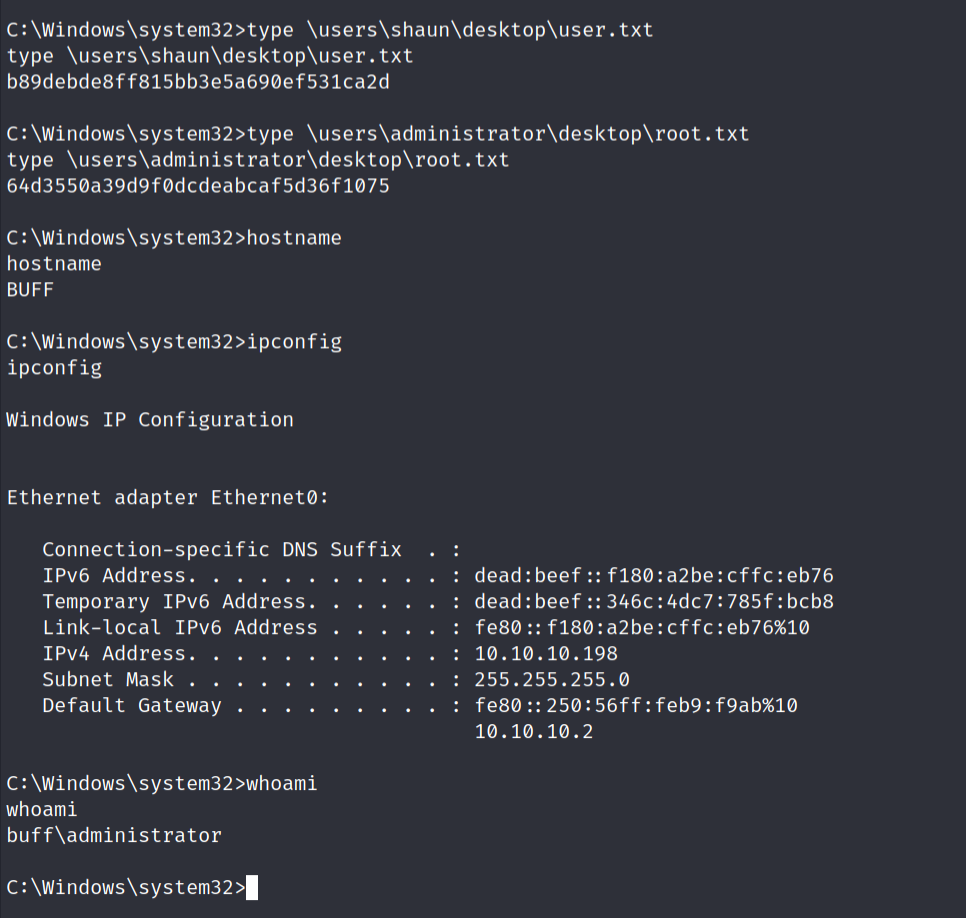Screen dimensions: 966x918
Task: Click the Ethernet adapter Ethernet0 line
Action: (168, 498)
